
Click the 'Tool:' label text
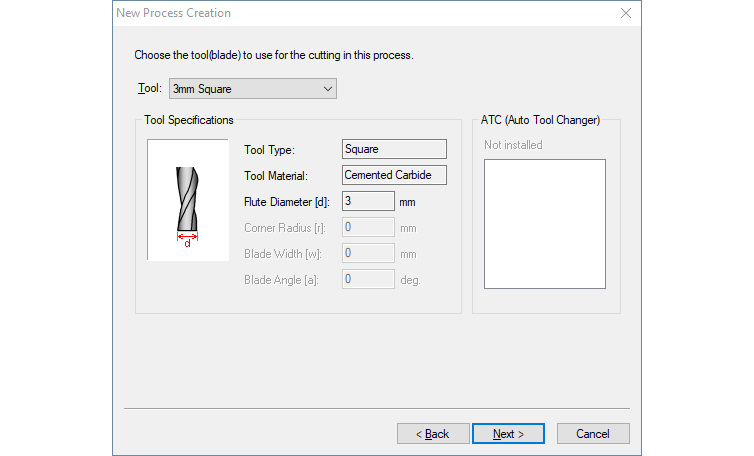149,89
